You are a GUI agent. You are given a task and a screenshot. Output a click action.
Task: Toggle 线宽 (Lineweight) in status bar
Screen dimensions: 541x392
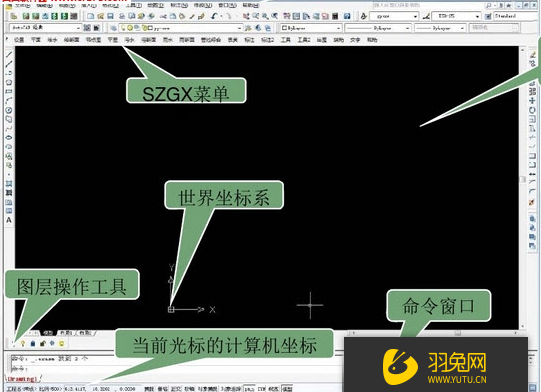point(274,389)
